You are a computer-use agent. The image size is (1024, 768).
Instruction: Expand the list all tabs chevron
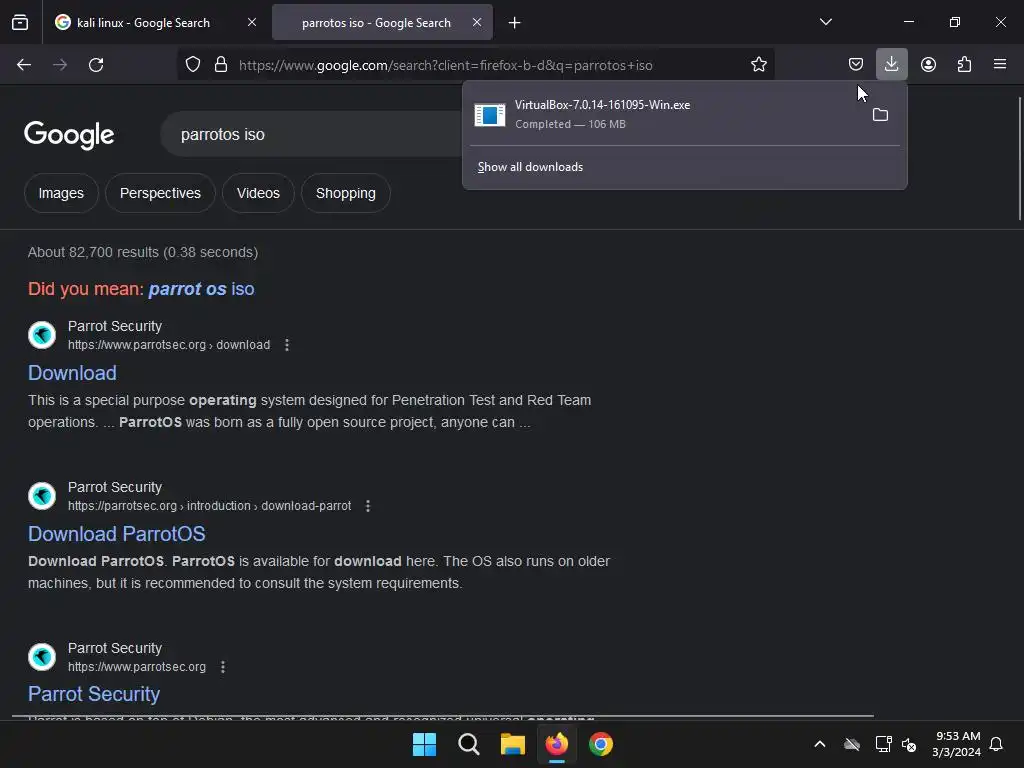825,22
